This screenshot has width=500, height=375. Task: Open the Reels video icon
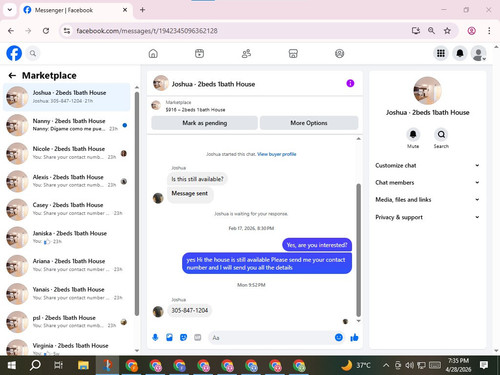199,53
